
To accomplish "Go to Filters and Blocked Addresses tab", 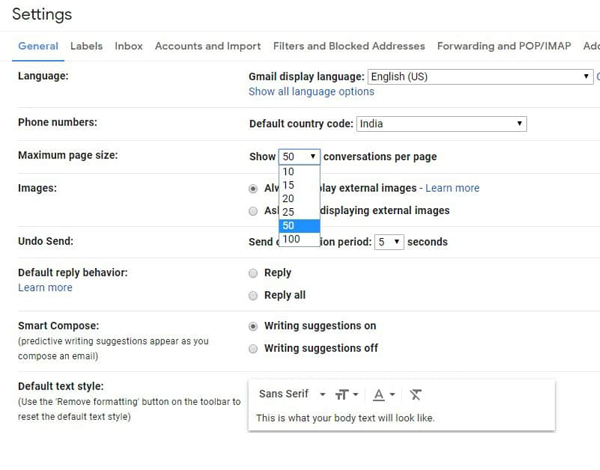I will [x=348, y=46].
